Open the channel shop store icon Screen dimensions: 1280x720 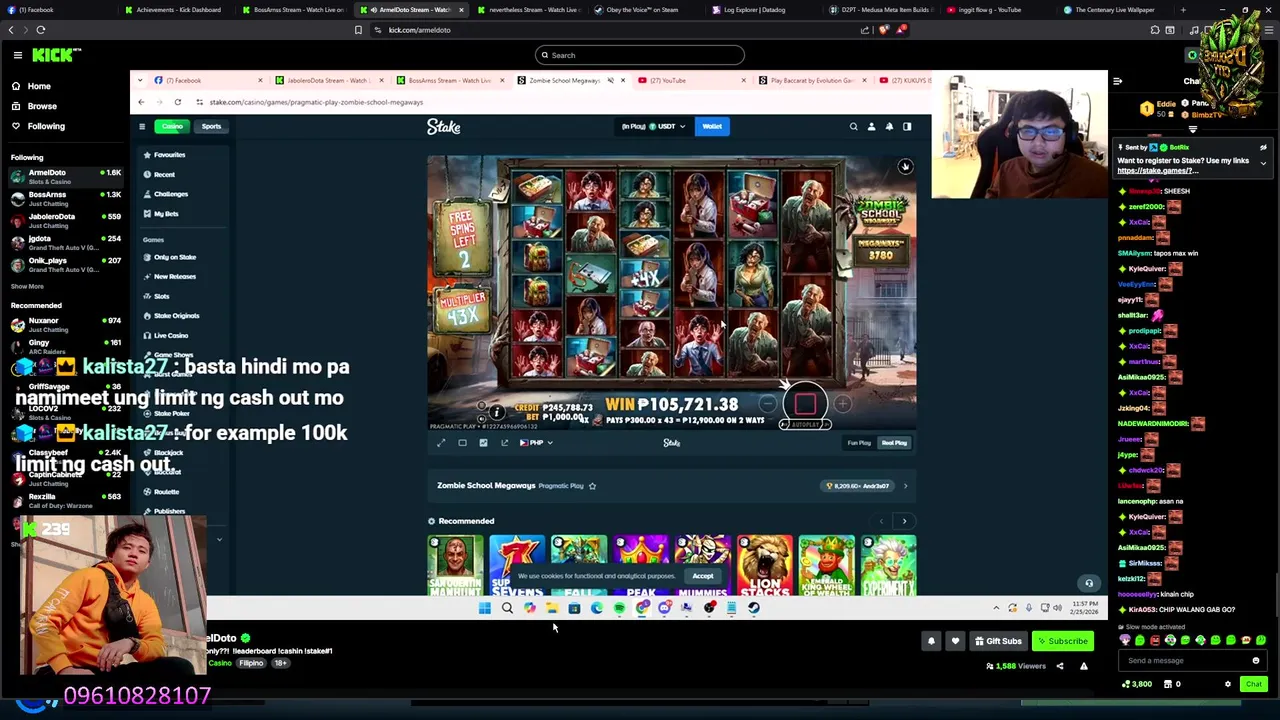coord(1167,684)
